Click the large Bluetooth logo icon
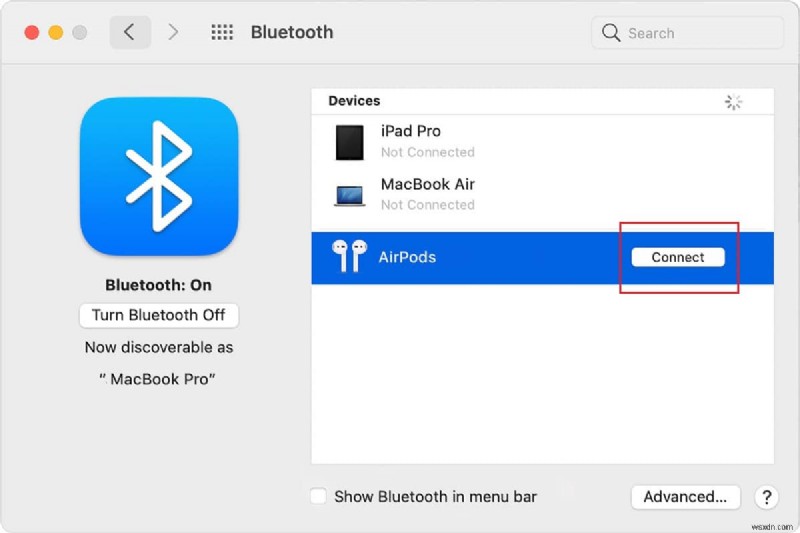This screenshot has width=800, height=533. coord(159,176)
